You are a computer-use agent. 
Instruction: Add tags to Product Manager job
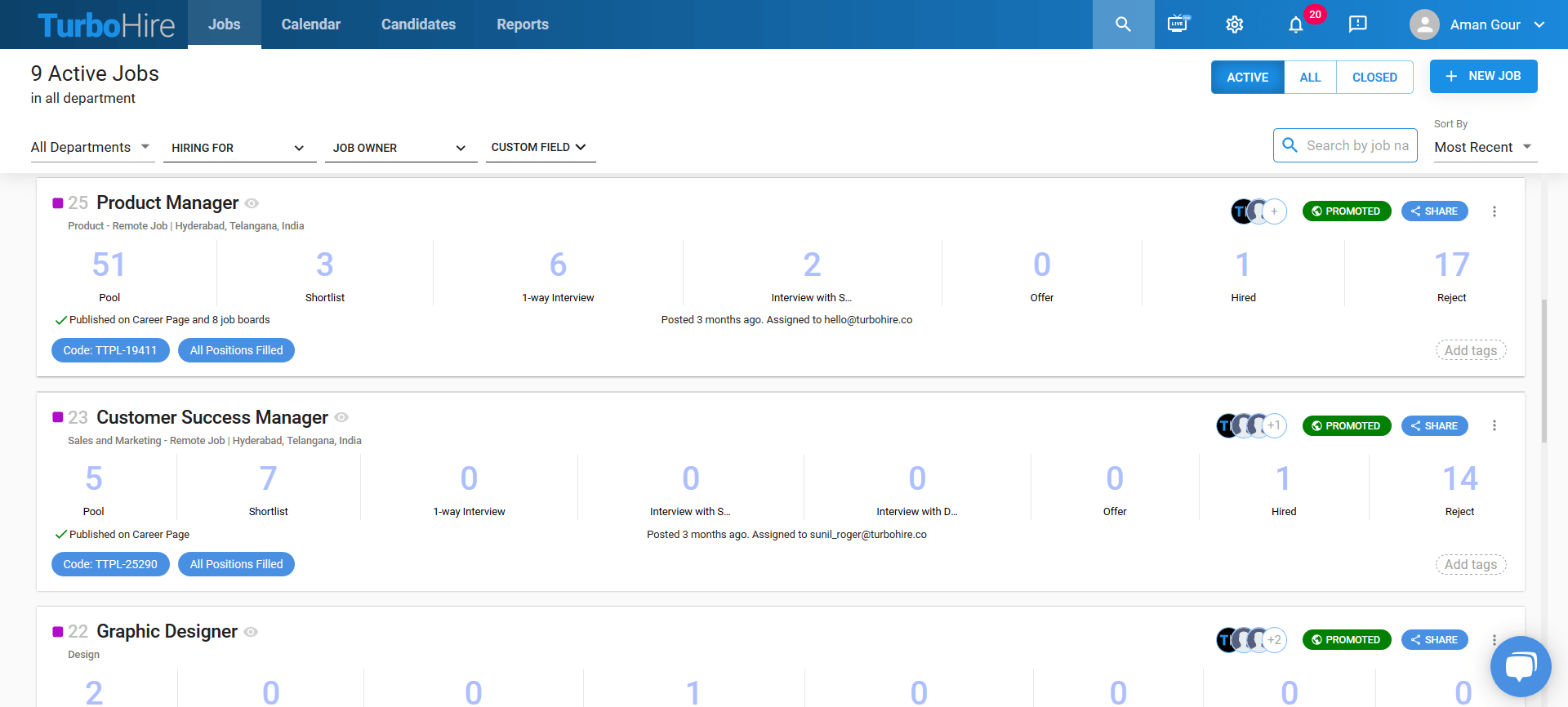(x=1471, y=350)
